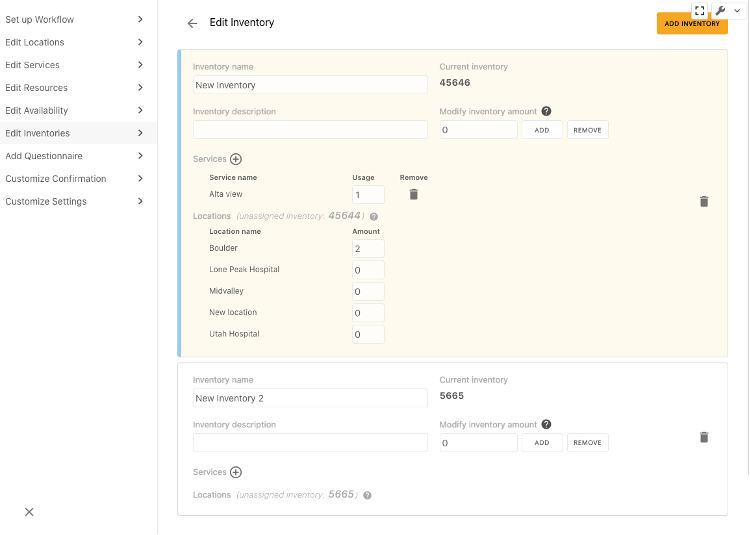Click the wrench tools icon
This screenshot has width=750, height=535.
(x=720, y=11)
